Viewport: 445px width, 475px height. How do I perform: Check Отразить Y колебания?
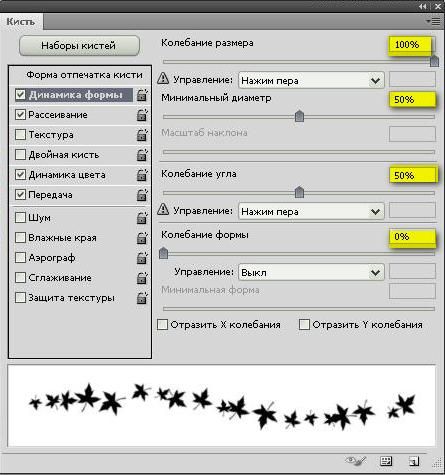tap(304, 324)
